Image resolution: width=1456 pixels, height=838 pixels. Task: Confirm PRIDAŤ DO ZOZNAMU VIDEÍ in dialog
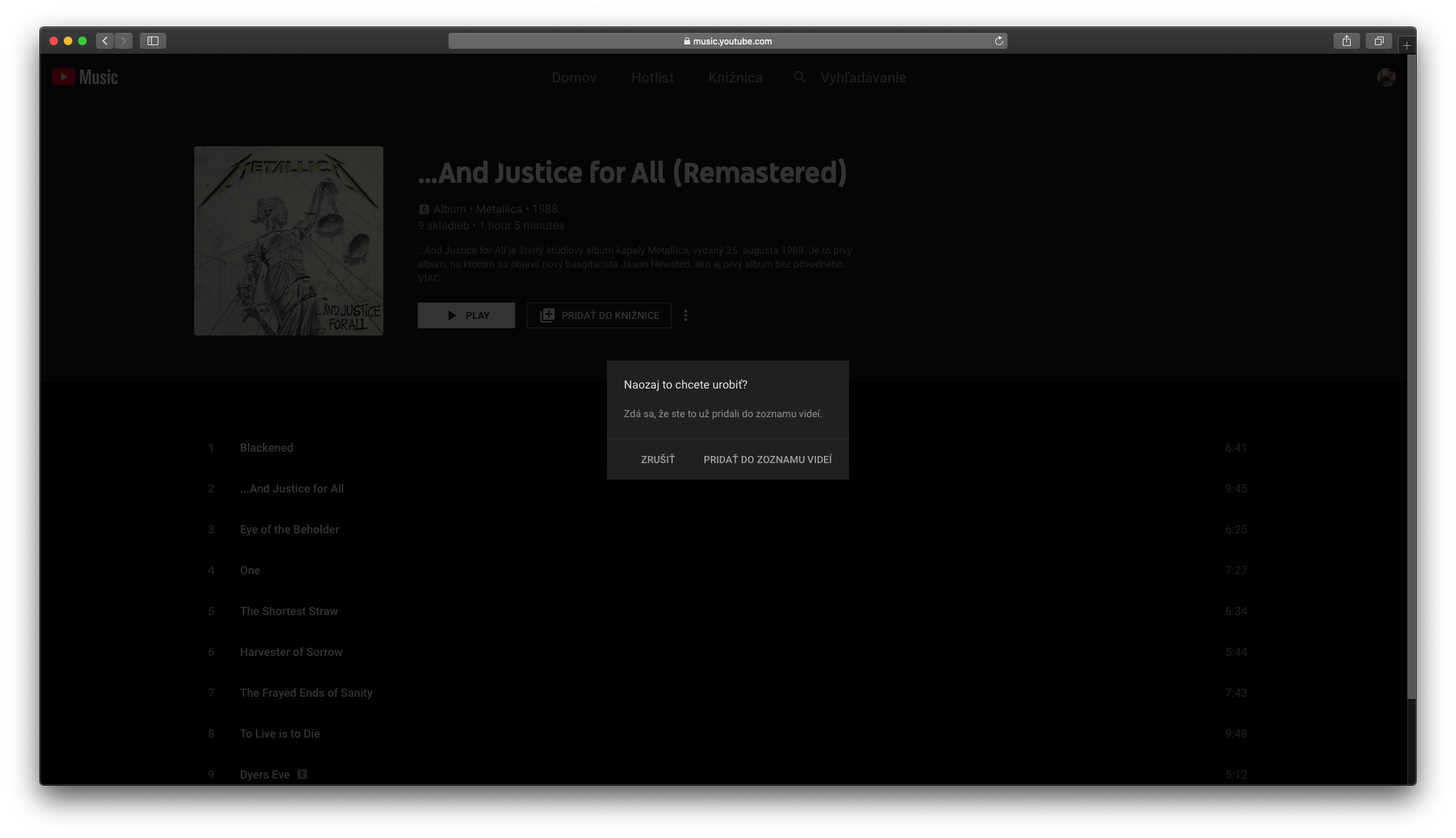[767, 460]
